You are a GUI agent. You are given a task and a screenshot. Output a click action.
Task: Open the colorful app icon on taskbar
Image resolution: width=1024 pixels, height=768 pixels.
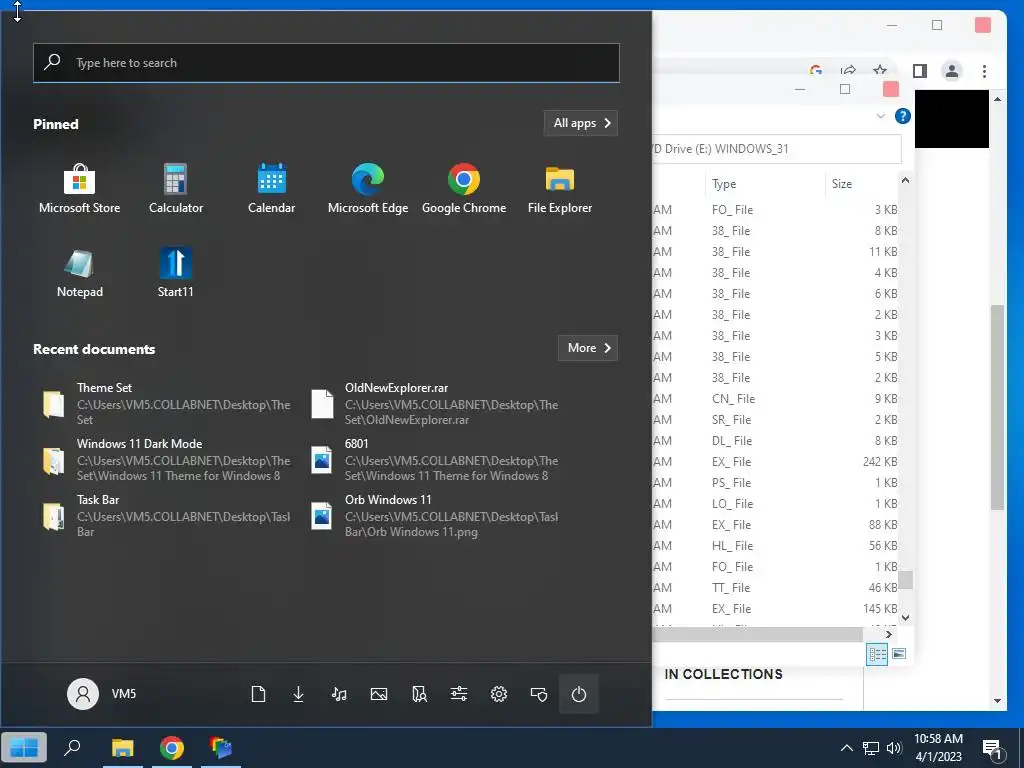tap(221, 748)
